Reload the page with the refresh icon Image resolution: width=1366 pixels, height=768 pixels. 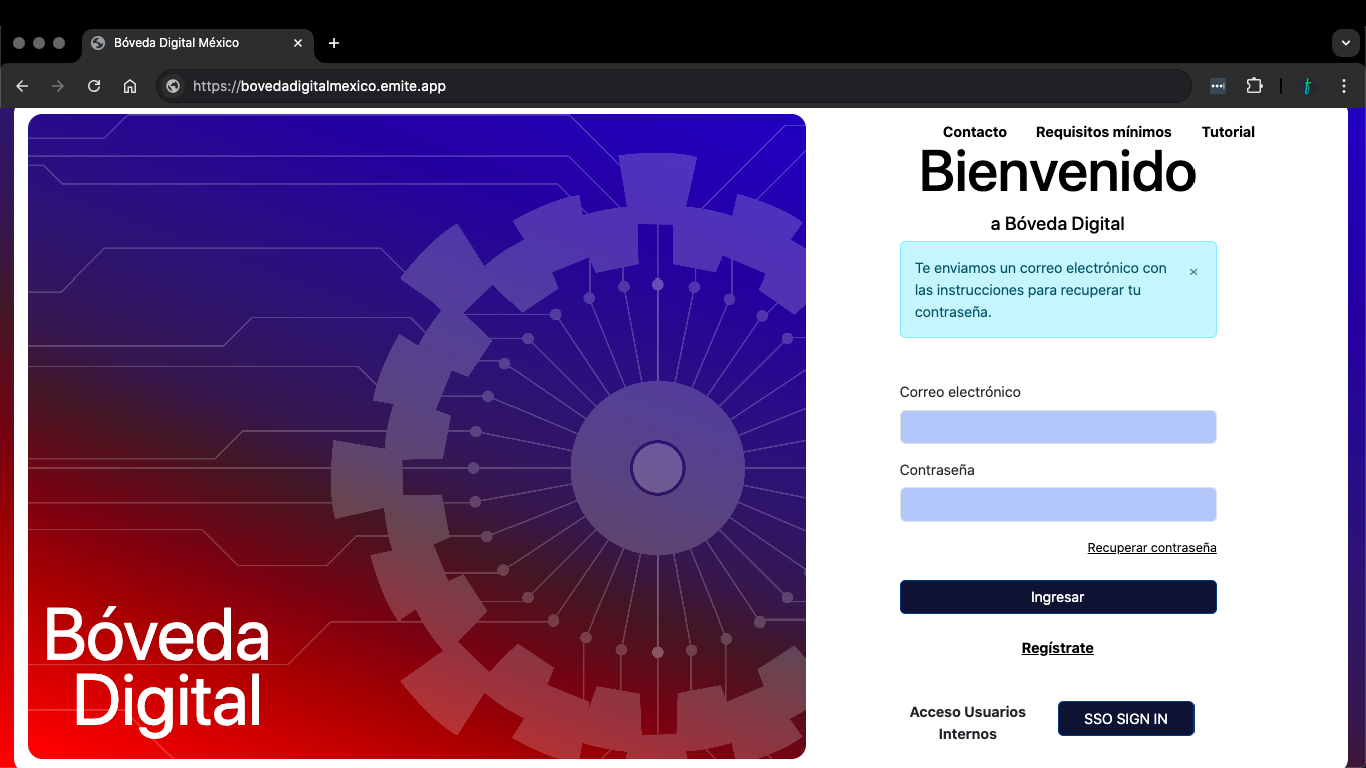tap(94, 86)
